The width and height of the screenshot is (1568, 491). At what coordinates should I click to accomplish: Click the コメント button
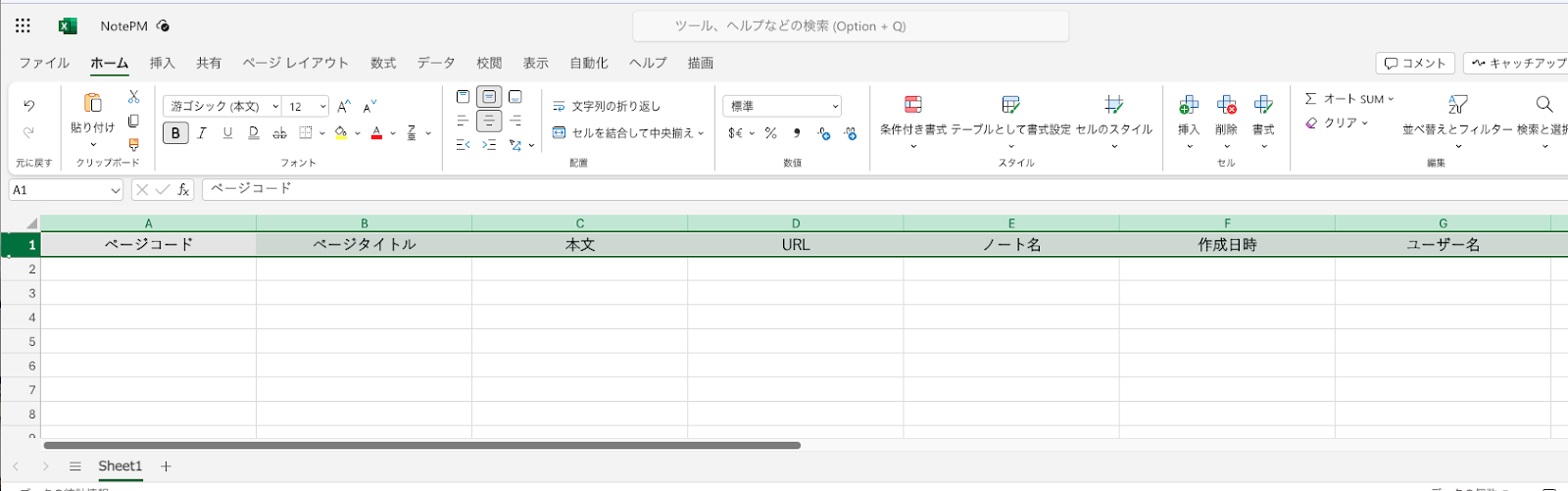coord(1415,63)
